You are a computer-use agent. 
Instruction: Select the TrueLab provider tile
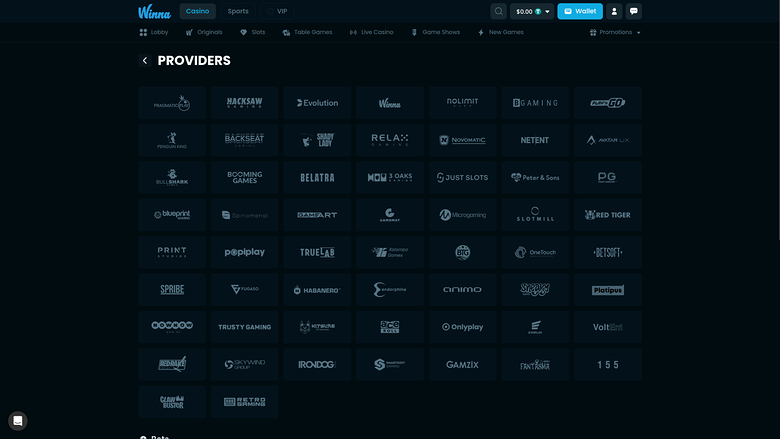pyautogui.click(x=317, y=252)
